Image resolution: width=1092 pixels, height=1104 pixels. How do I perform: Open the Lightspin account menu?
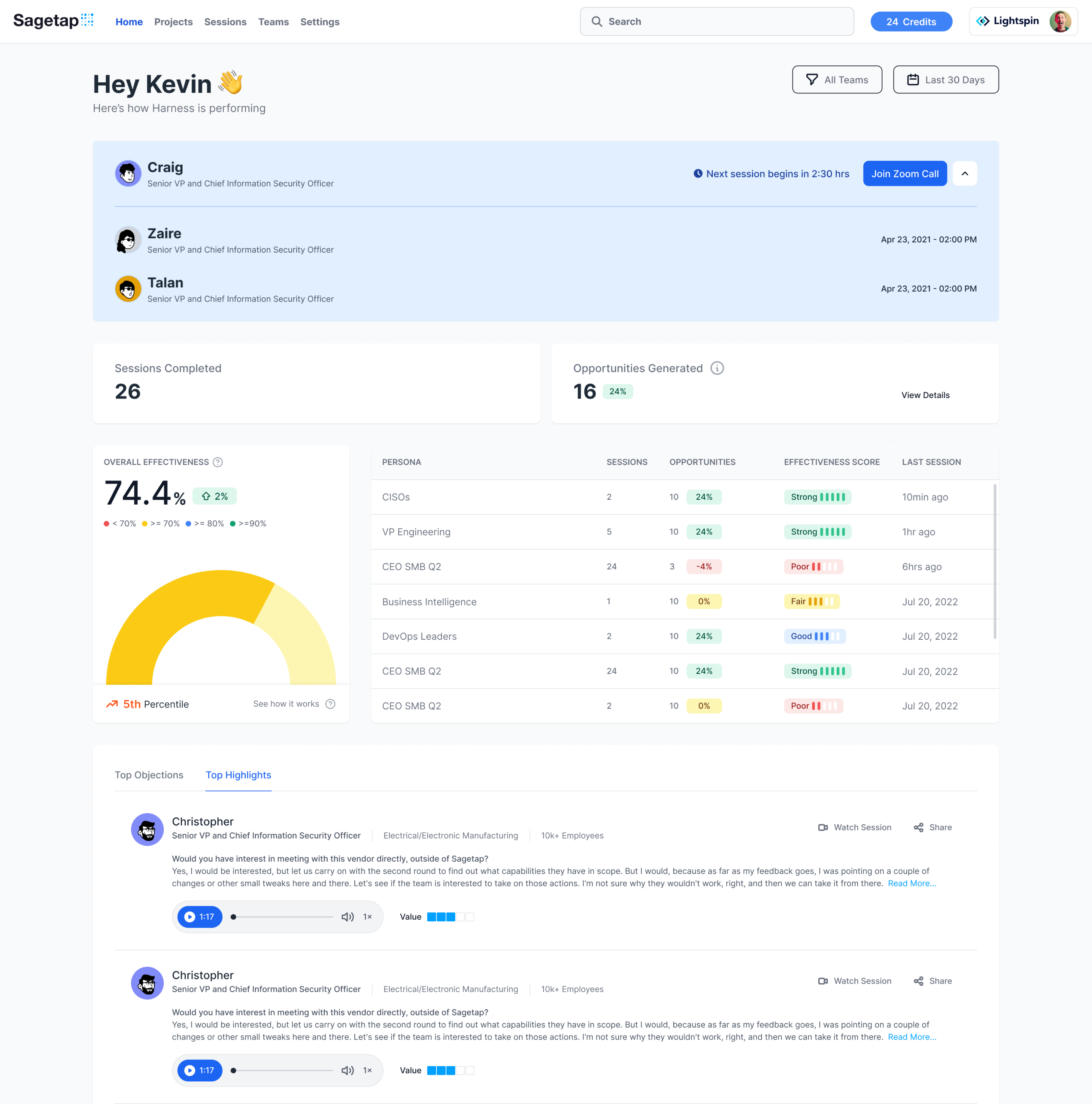click(x=1022, y=22)
